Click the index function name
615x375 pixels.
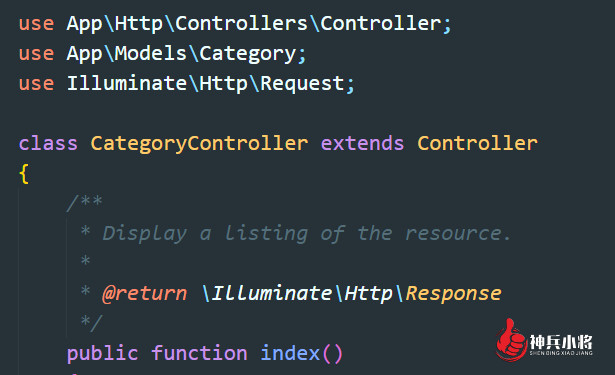pyautogui.click(x=290, y=353)
